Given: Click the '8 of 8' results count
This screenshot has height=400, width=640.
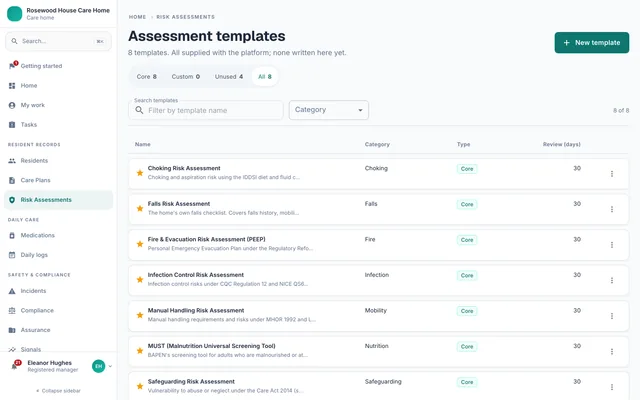Looking at the screenshot, I should click(621, 110).
